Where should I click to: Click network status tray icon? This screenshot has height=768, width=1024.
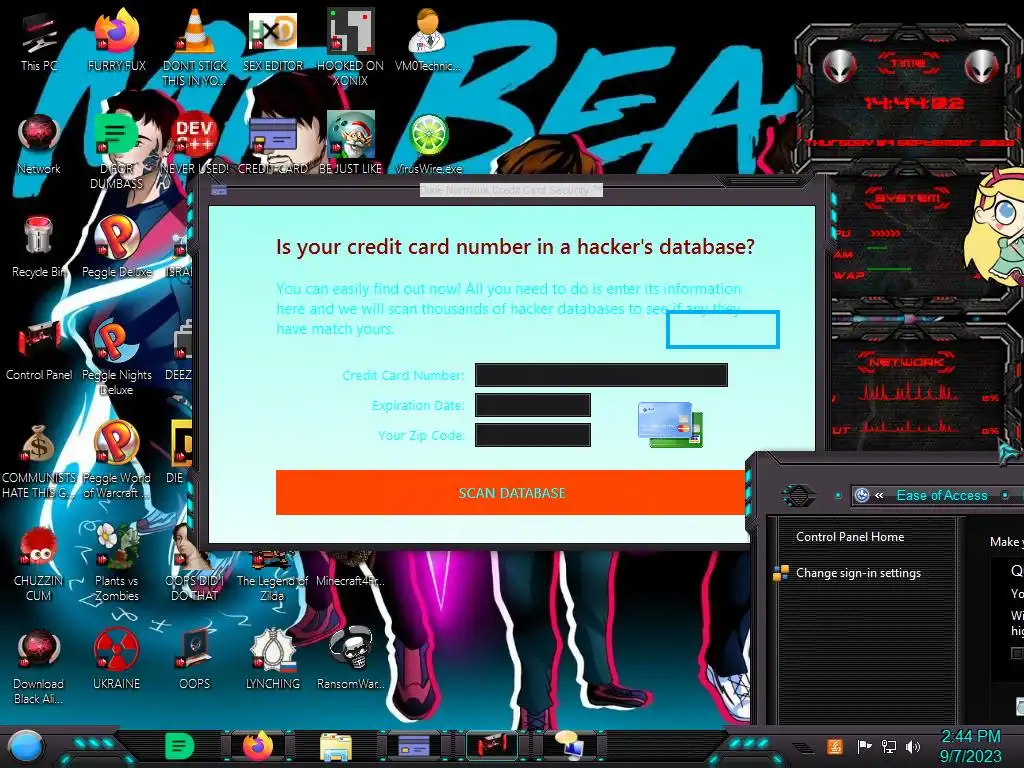pyautogui.click(x=889, y=746)
